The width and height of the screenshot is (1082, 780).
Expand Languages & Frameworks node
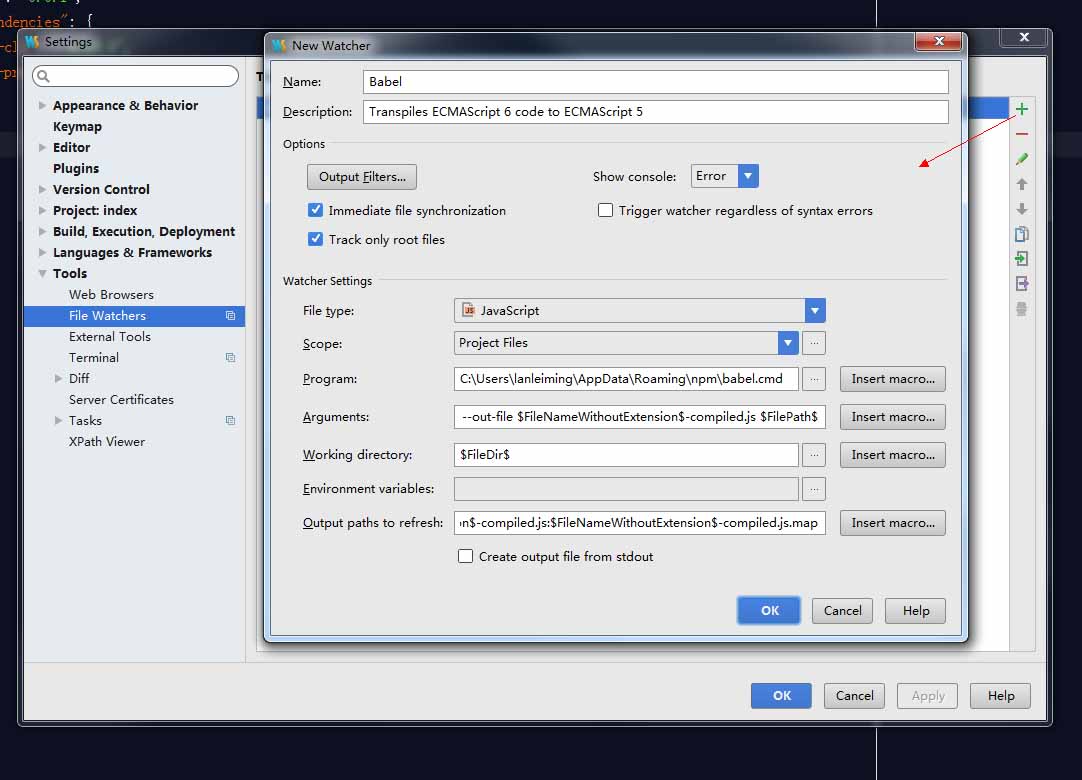(x=42, y=253)
